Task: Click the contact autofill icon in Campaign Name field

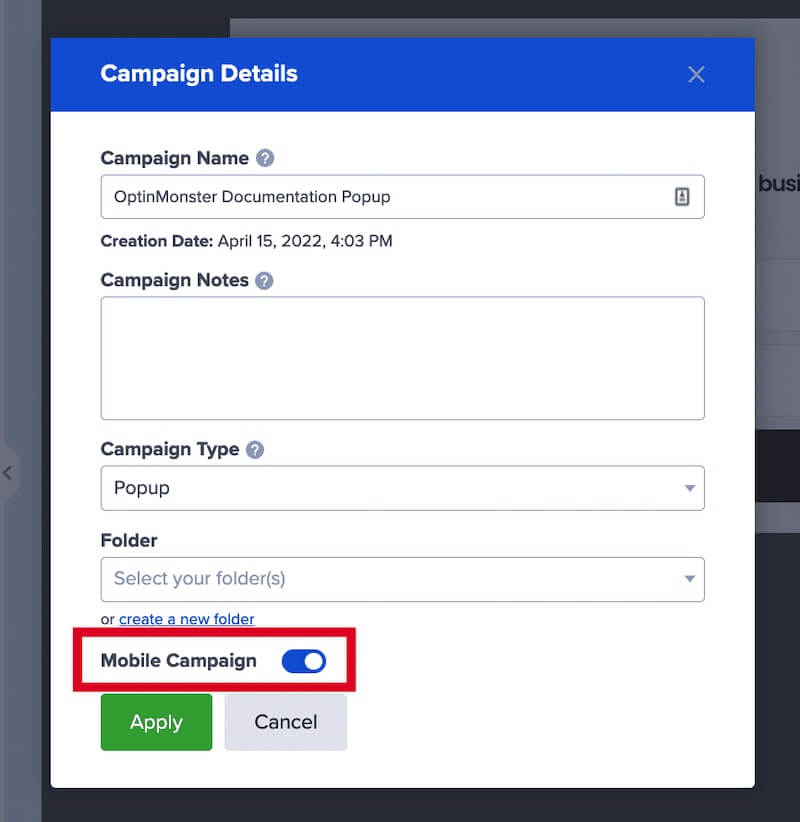Action: pyautogui.click(x=684, y=196)
